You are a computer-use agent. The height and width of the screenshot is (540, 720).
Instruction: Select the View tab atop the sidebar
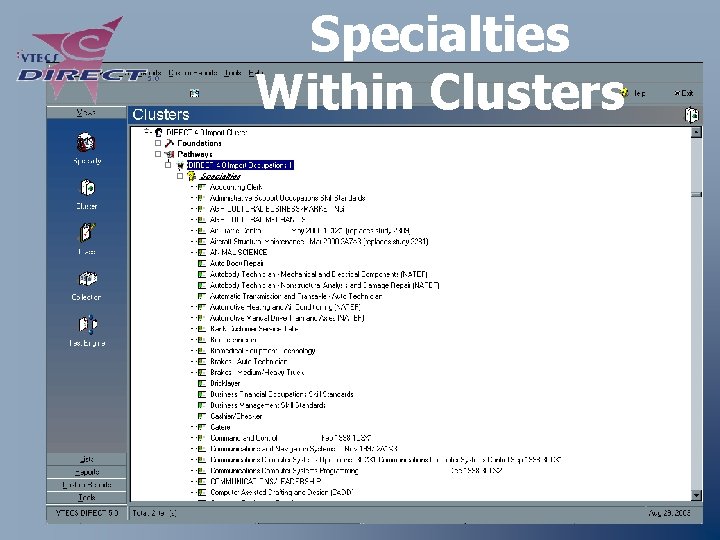[86, 112]
